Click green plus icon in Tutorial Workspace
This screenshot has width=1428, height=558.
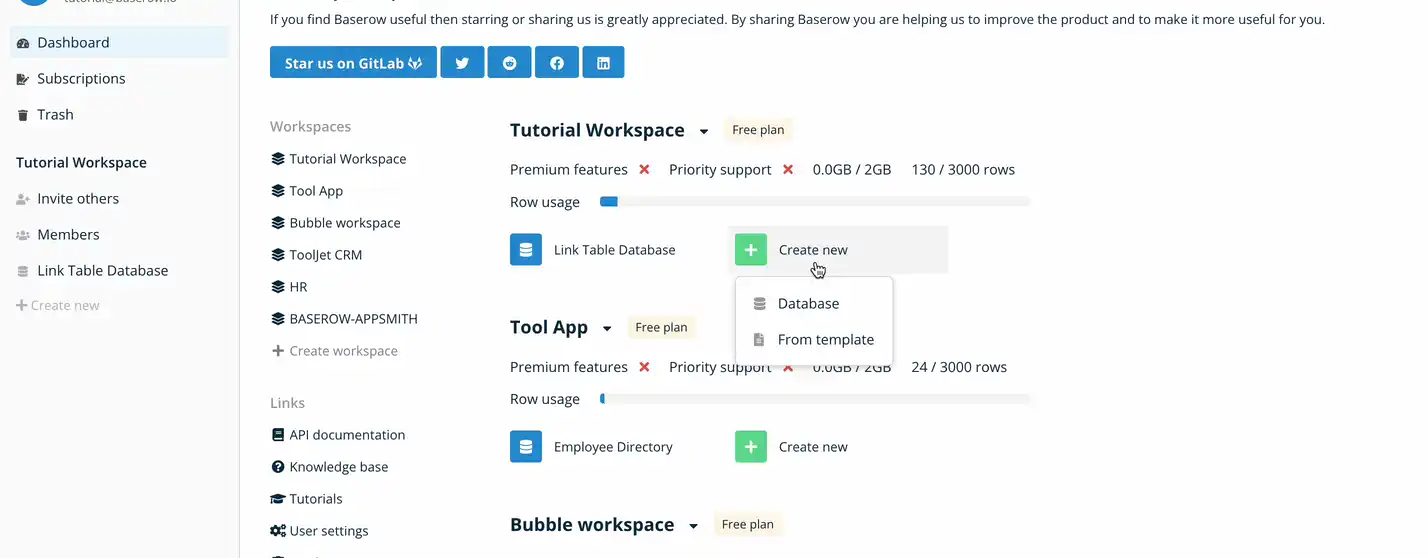tap(751, 249)
